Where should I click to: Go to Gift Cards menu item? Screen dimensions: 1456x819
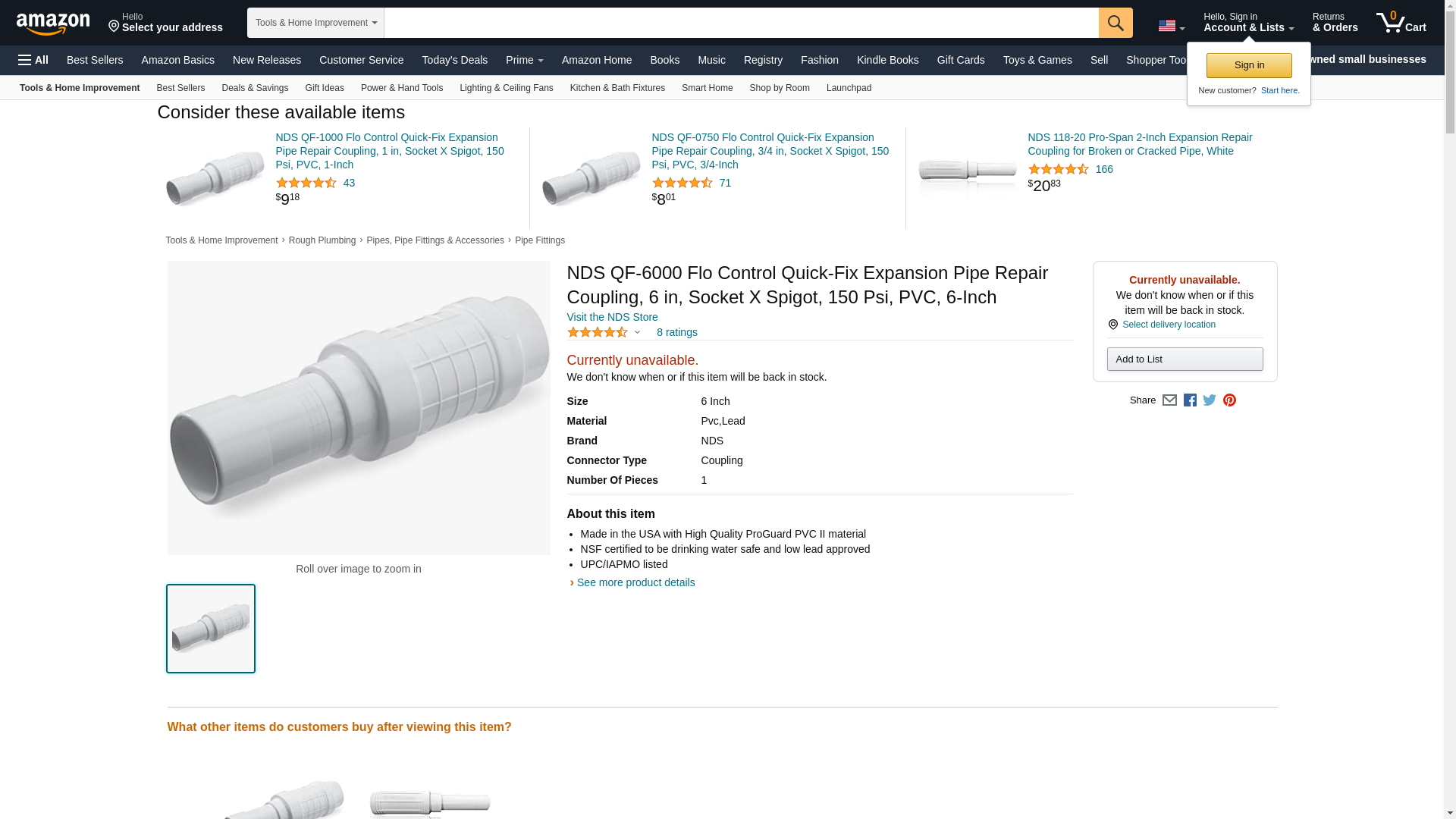(x=960, y=60)
